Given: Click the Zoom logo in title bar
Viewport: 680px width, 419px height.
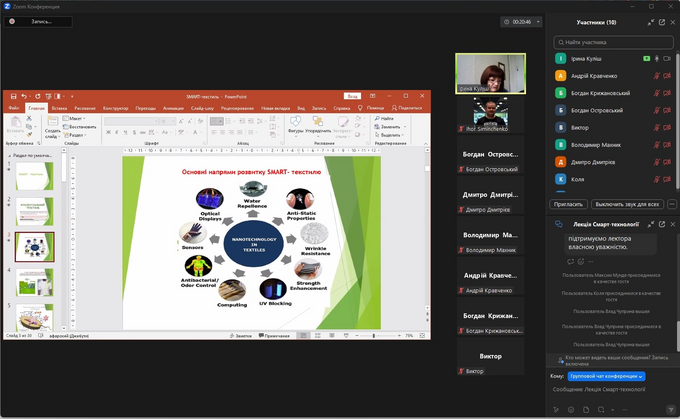Looking at the screenshot, I should [7, 5].
